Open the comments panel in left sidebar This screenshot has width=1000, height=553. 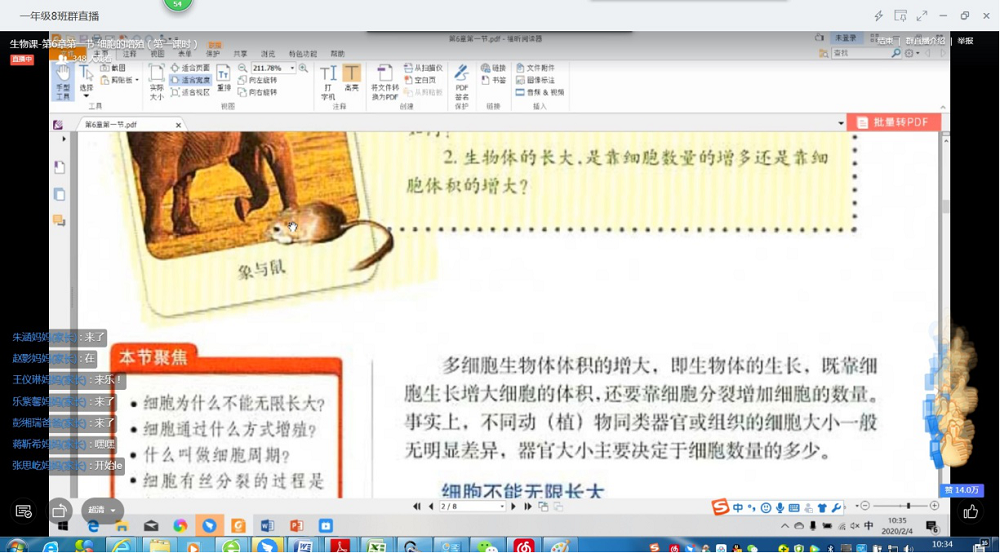[x=59, y=221]
